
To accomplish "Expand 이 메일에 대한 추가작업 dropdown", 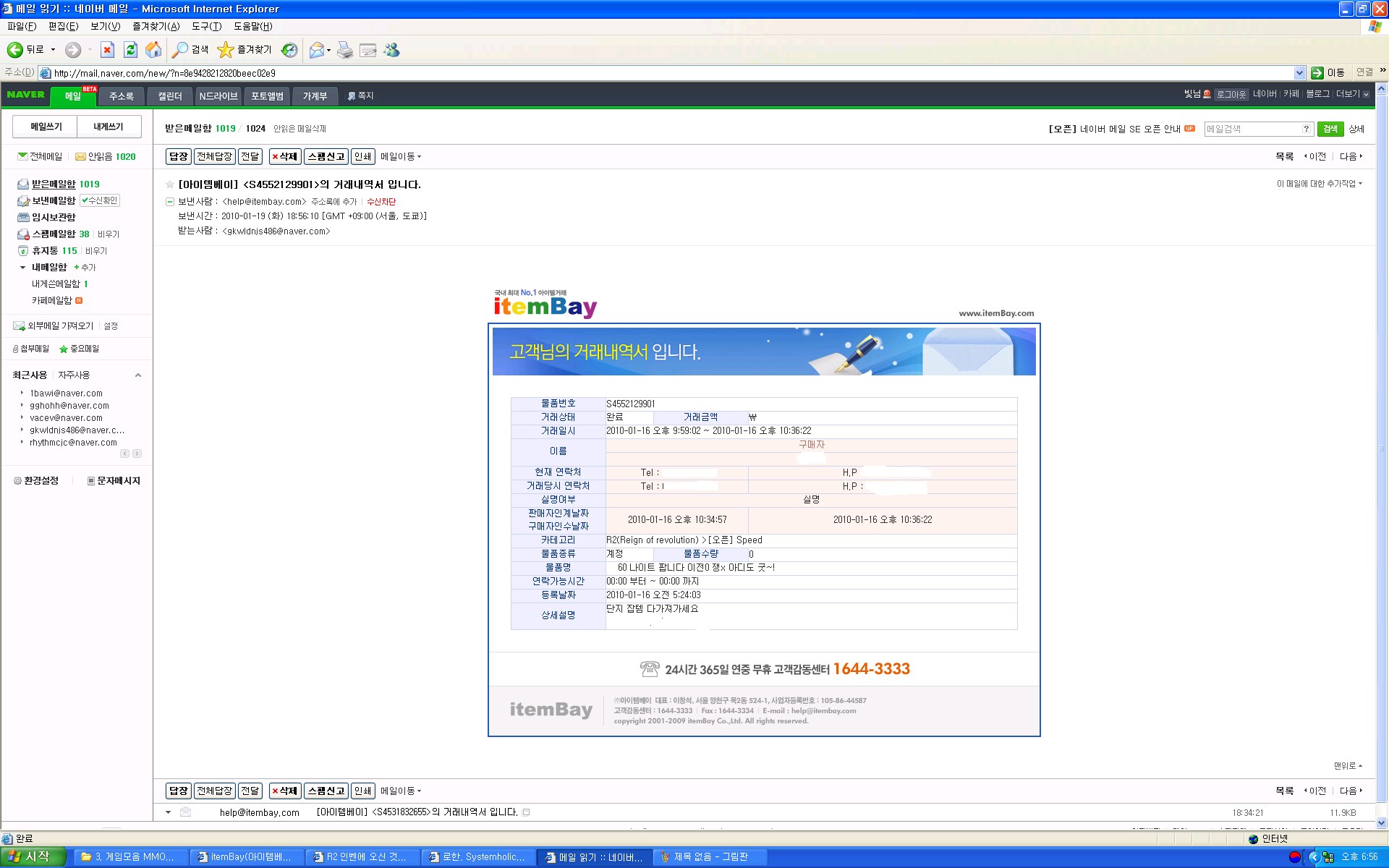I will (x=1319, y=184).
